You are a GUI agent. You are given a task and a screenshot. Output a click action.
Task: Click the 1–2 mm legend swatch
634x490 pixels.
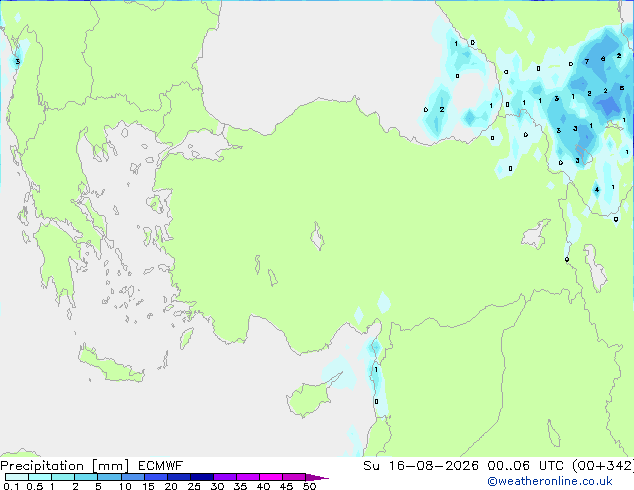tap(63, 477)
